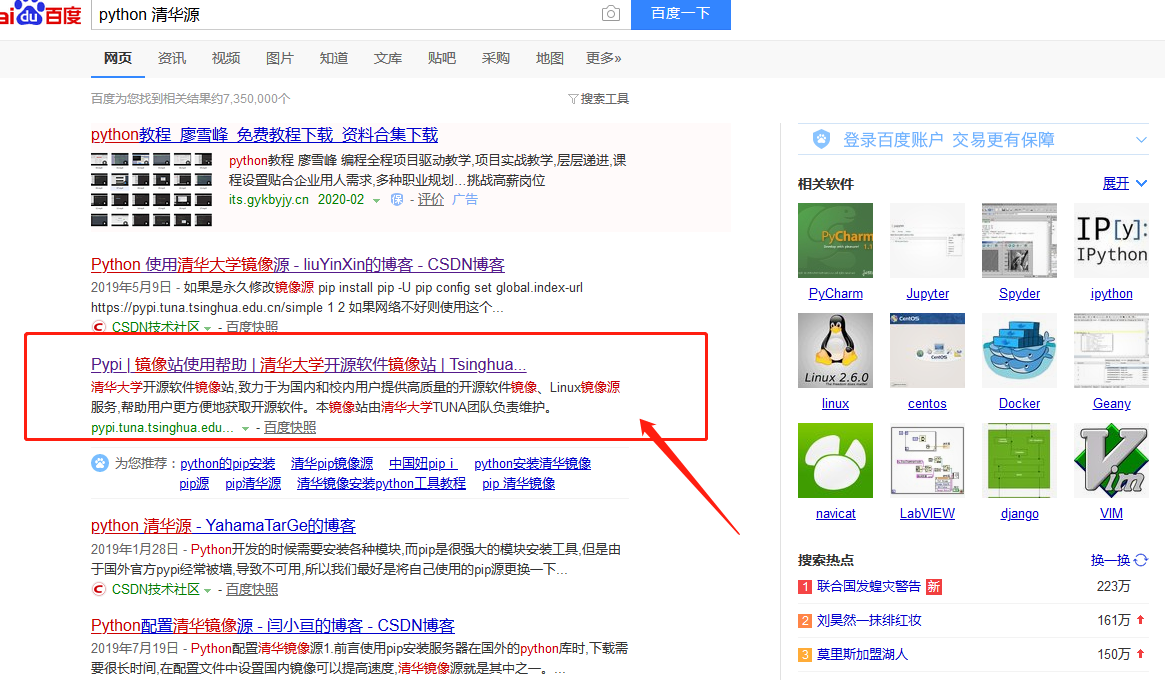Open the Baidu logo home link
Image resolution: width=1165 pixels, height=680 pixels.
click(x=41, y=13)
